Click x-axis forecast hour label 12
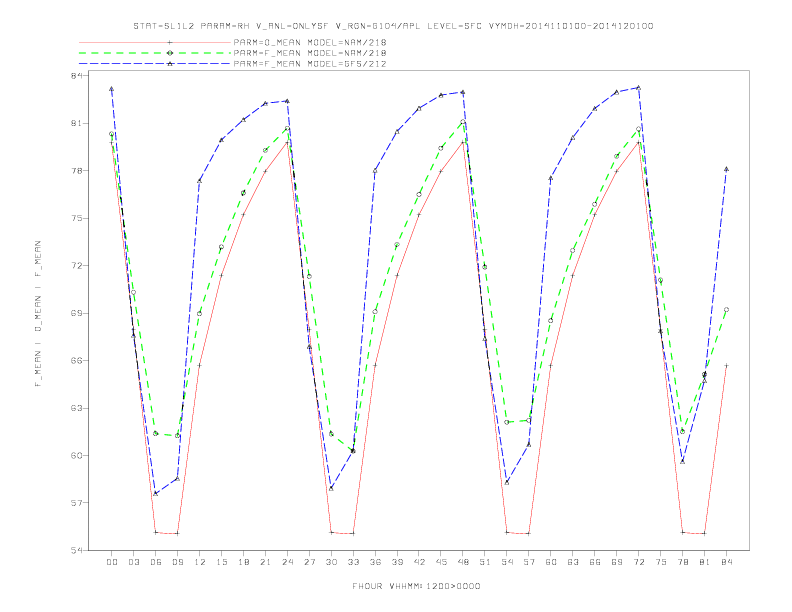This screenshot has height=612, width=792. (x=200, y=562)
